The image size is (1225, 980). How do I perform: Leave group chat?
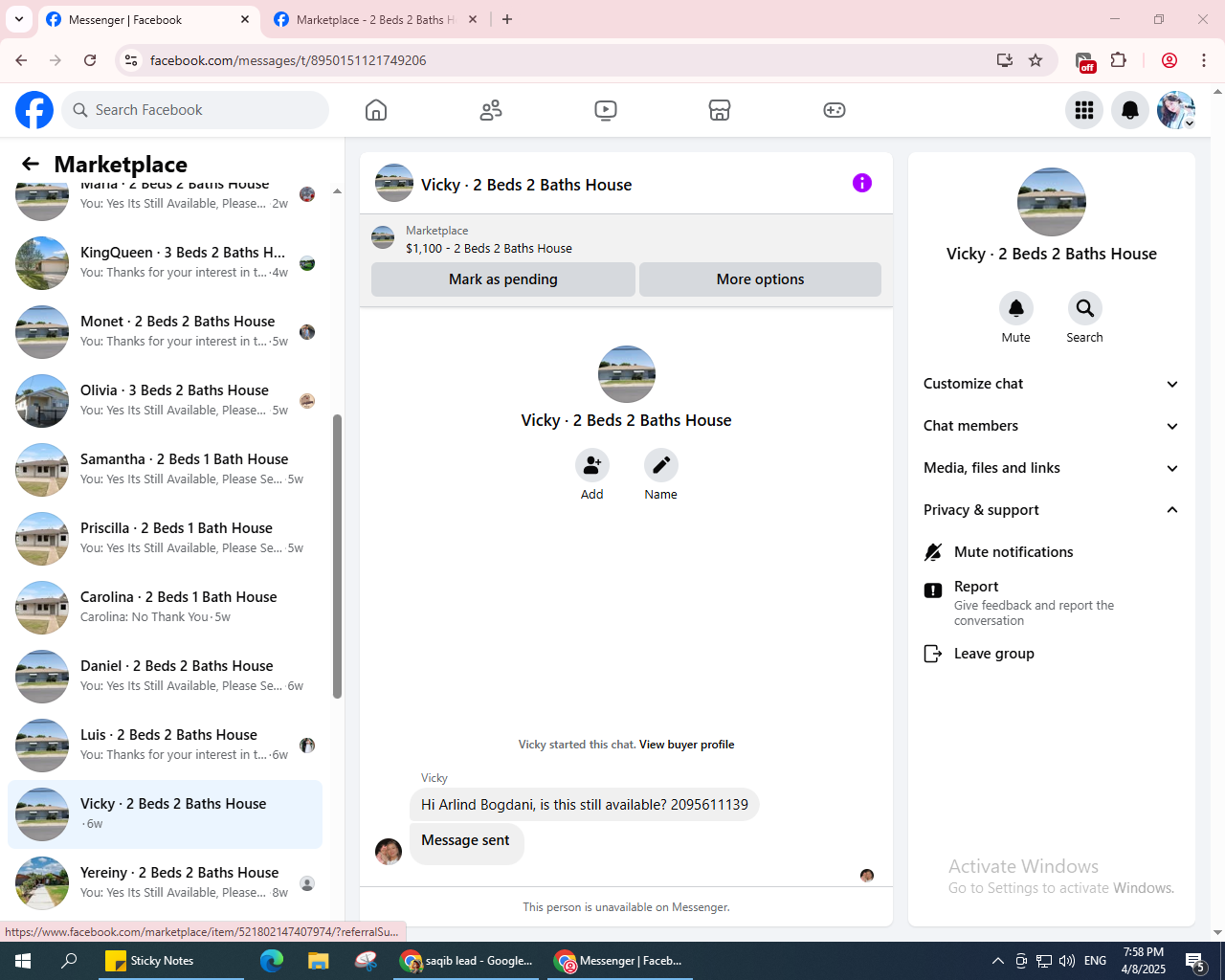1051,654
